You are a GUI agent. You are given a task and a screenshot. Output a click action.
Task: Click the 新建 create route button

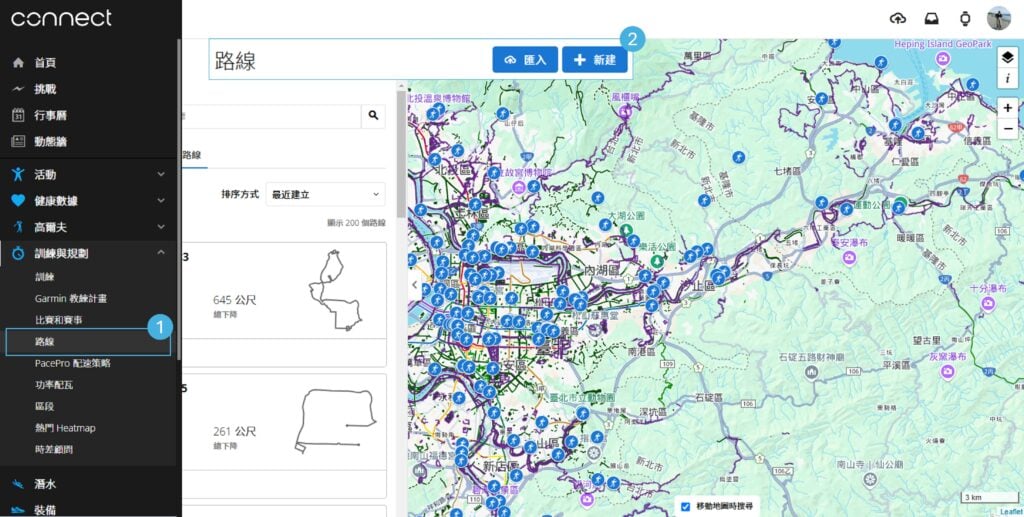point(594,59)
